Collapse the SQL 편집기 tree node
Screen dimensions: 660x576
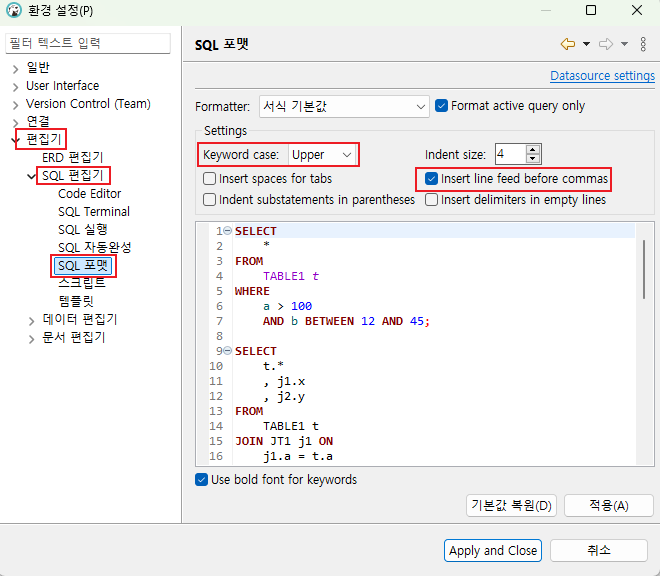(x=32, y=177)
